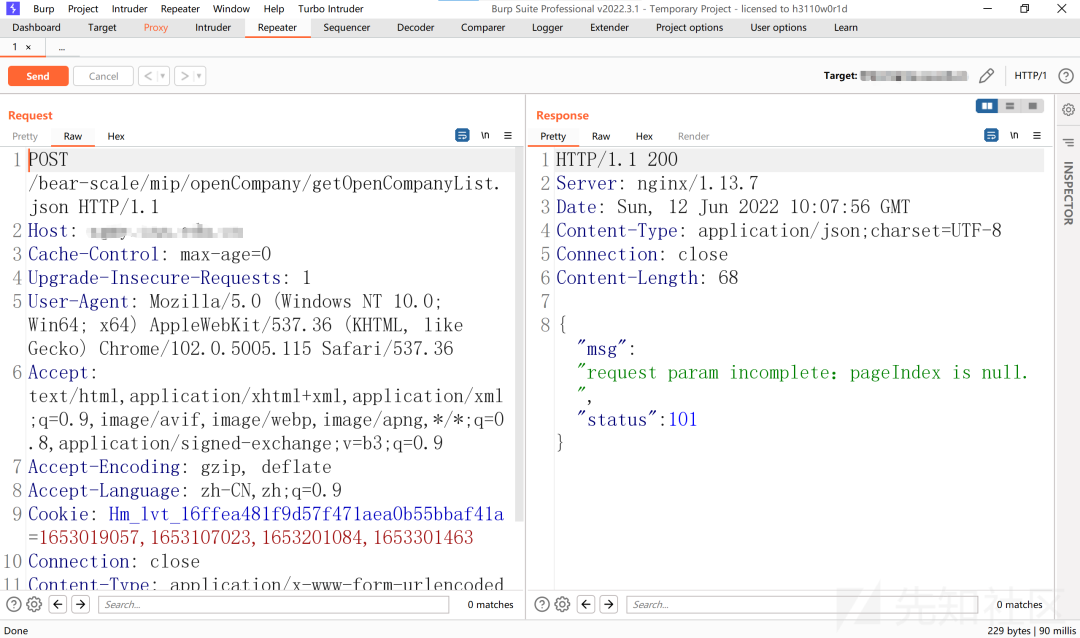
Task: Add new Repeater tab via ellipsis
Action: [62, 48]
